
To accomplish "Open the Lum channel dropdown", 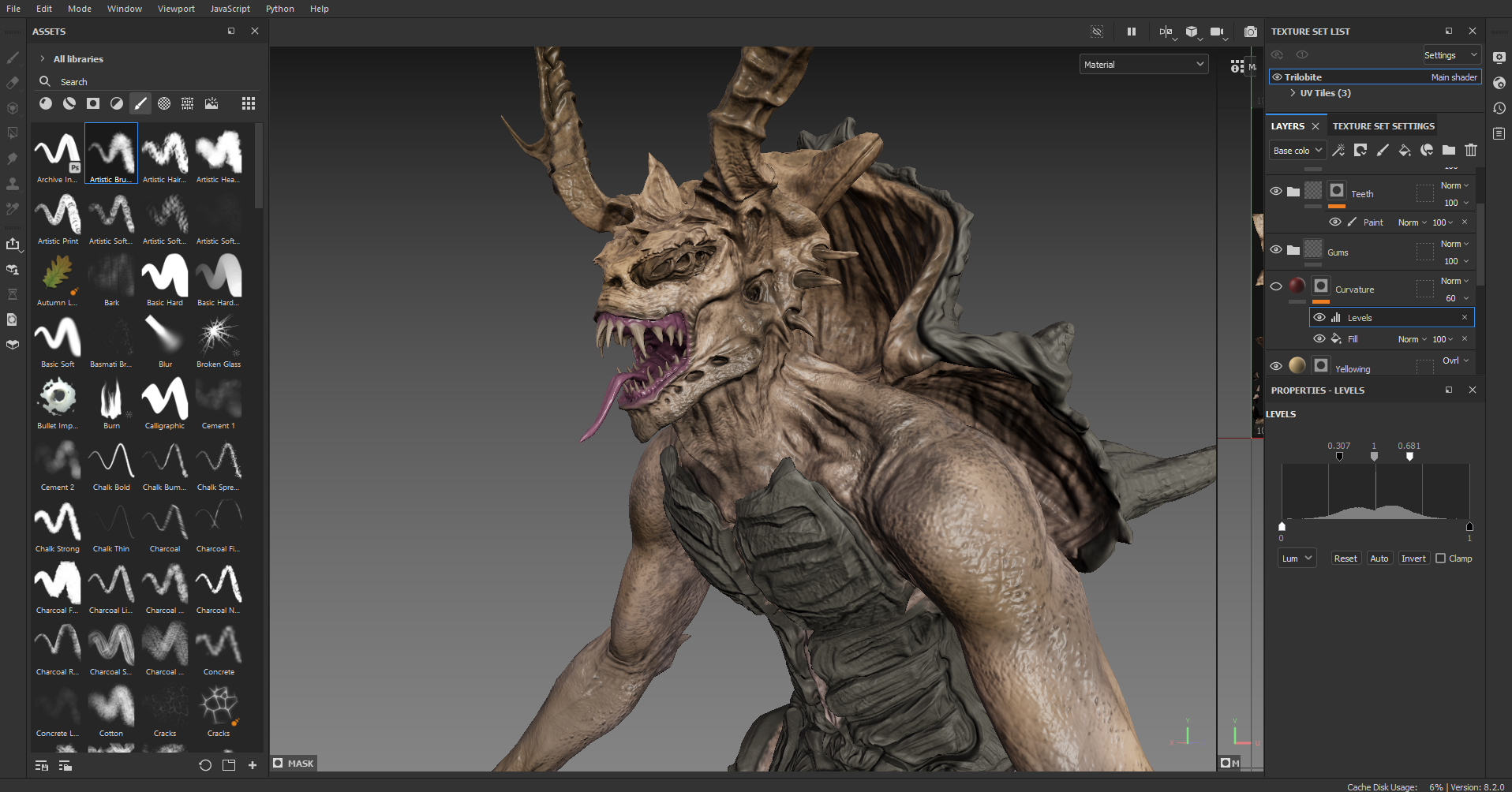I will (1296, 559).
